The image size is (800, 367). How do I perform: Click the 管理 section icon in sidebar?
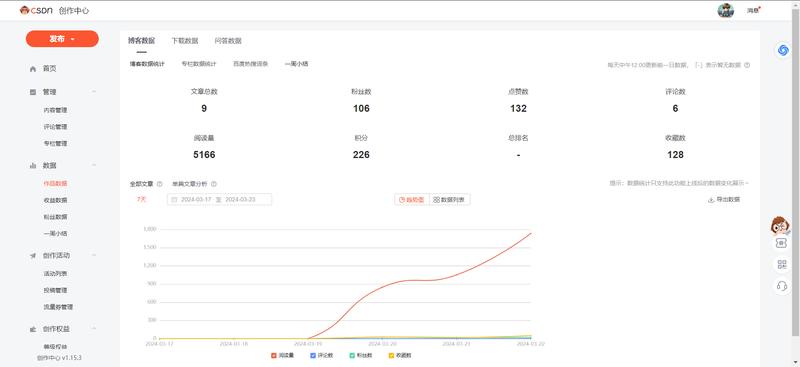[33, 92]
